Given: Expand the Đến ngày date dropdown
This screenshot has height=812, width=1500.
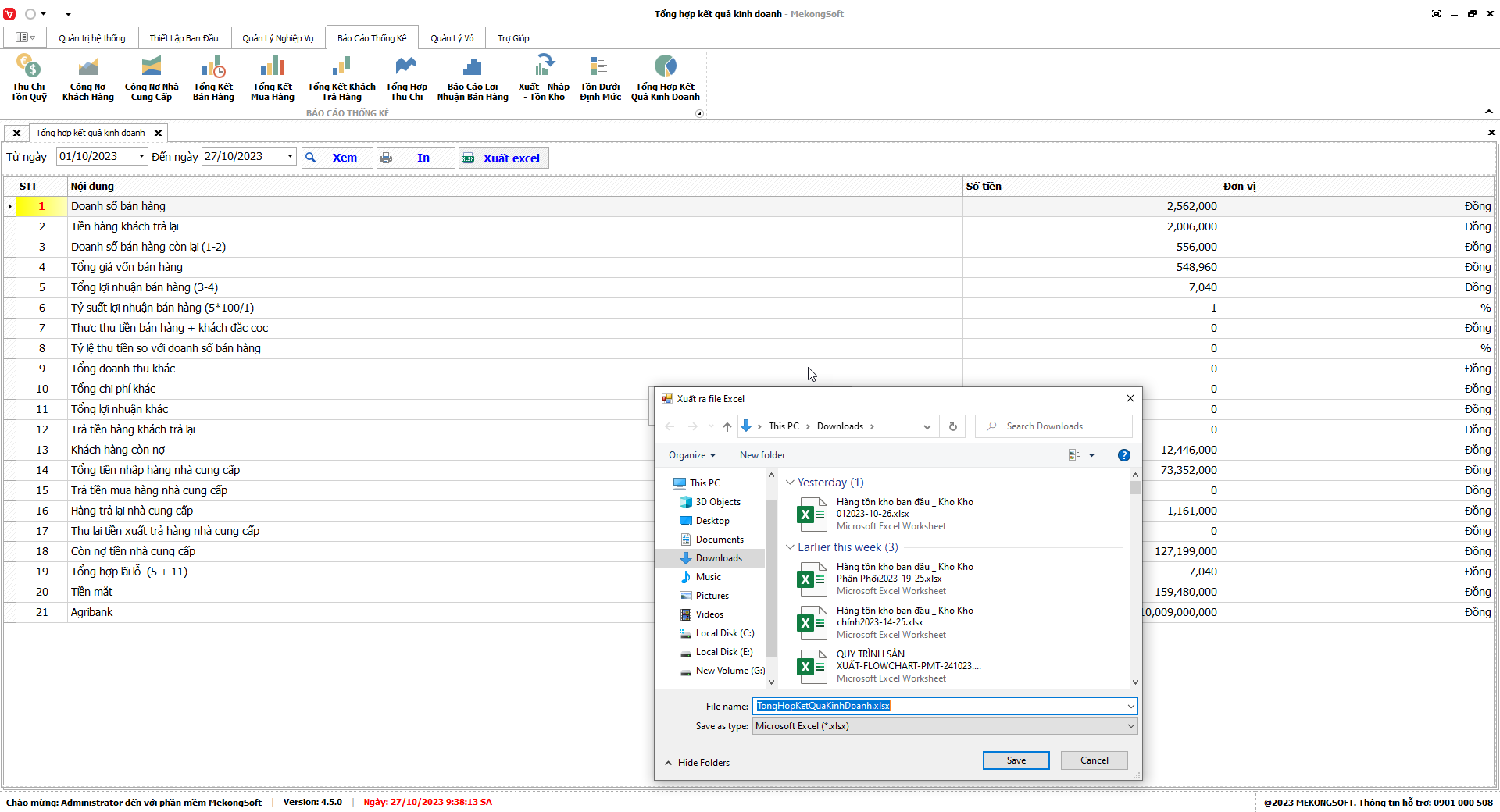Looking at the screenshot, I should 290,156.
